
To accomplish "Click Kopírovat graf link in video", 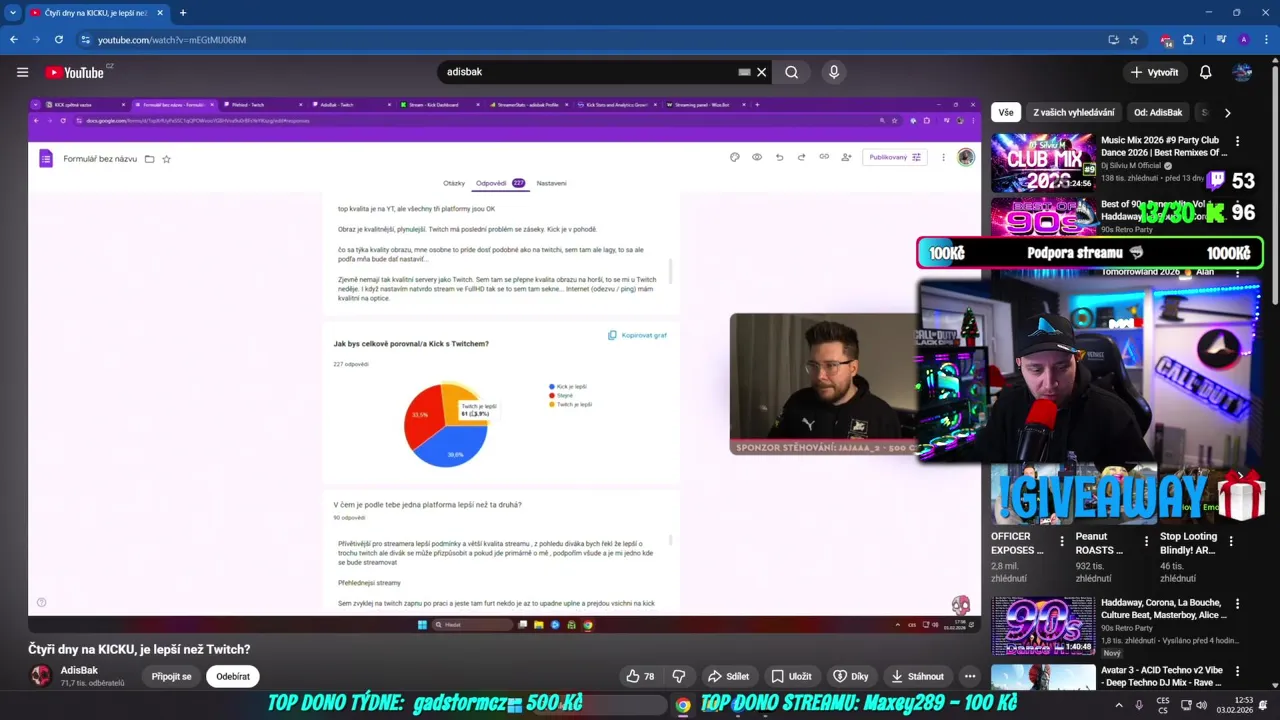I will pyautogui.click(x=638, y=335).
